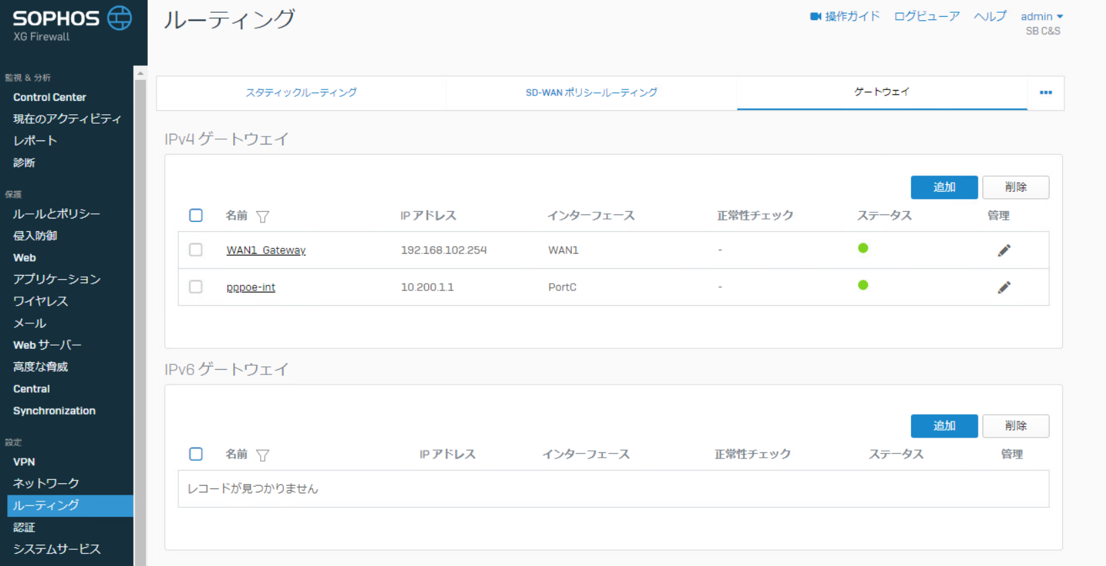Open レポート in the sidebar
The width and height of the screenshot is (1106, 566).
pyautogui.click(x=35, y=140)
